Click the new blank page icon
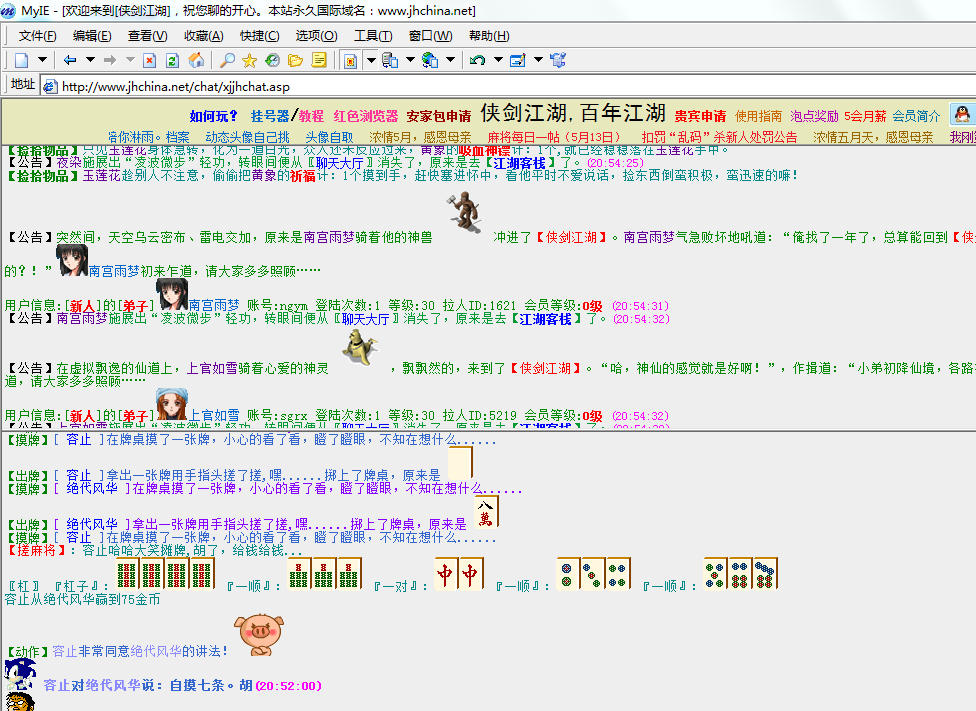 [22, 60]
